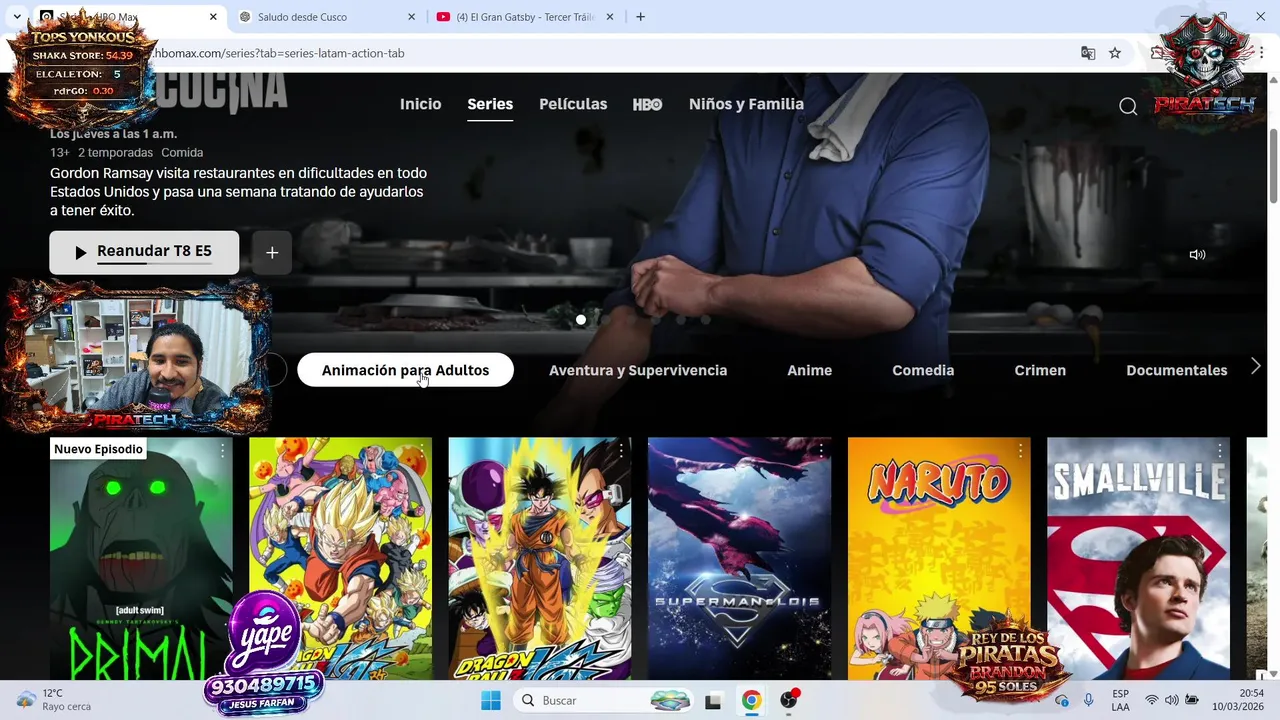Open the Superman & Lois poster
This screenshot has height=720, width=1280.
(739, 559)
